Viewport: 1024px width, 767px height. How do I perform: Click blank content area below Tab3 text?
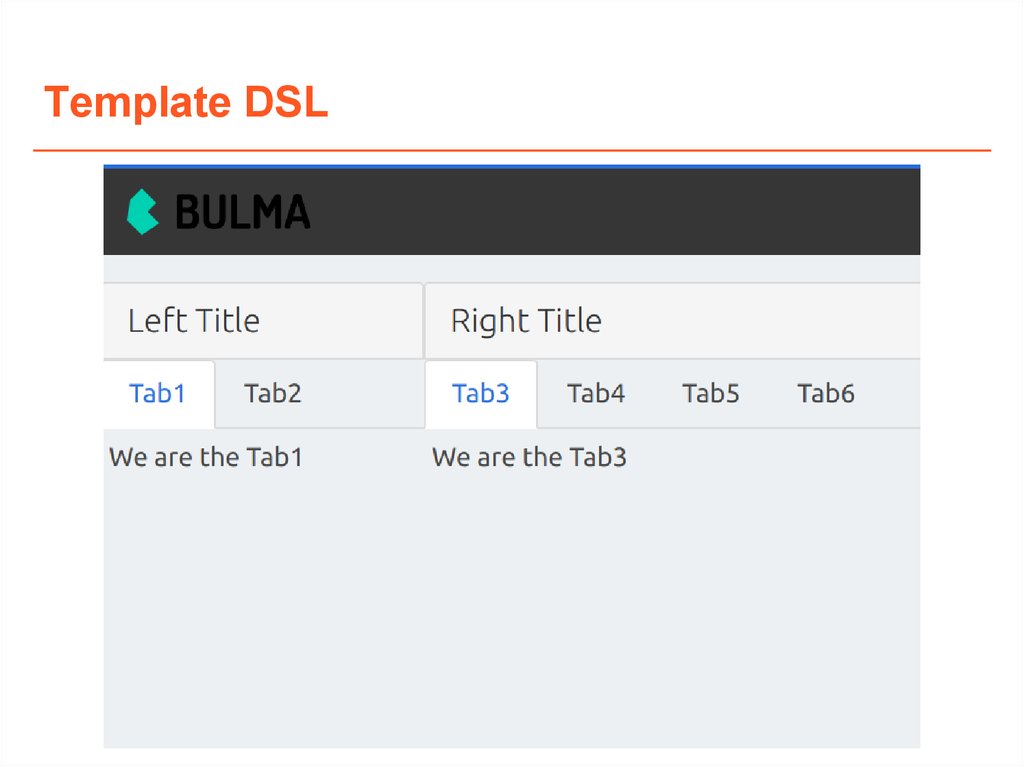coord(670,600)
